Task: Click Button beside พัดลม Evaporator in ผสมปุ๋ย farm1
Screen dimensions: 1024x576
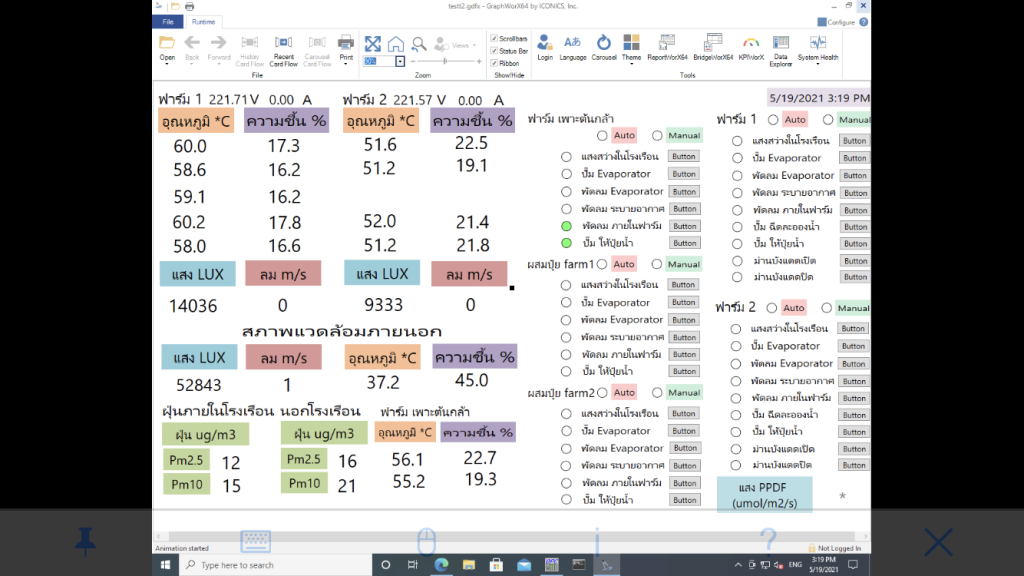Action: coord(684,320)
